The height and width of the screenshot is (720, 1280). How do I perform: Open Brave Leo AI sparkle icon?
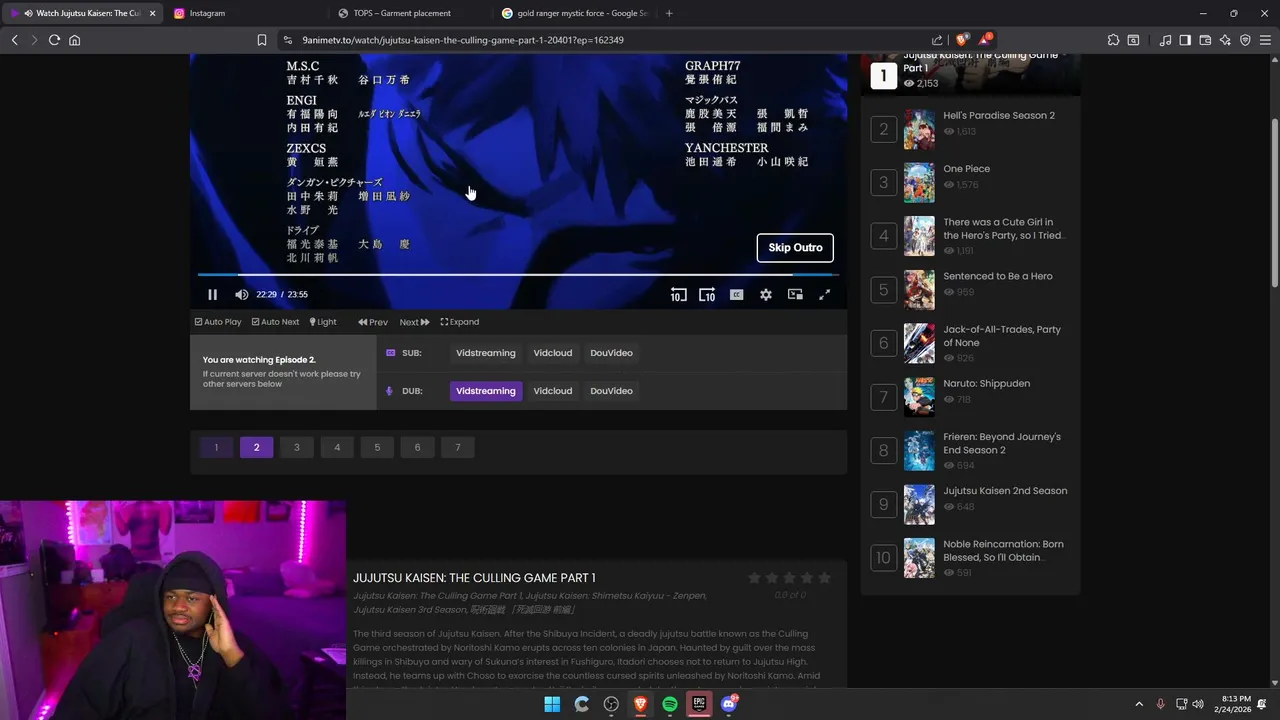pyautogui.click(x=1225, y=40)
